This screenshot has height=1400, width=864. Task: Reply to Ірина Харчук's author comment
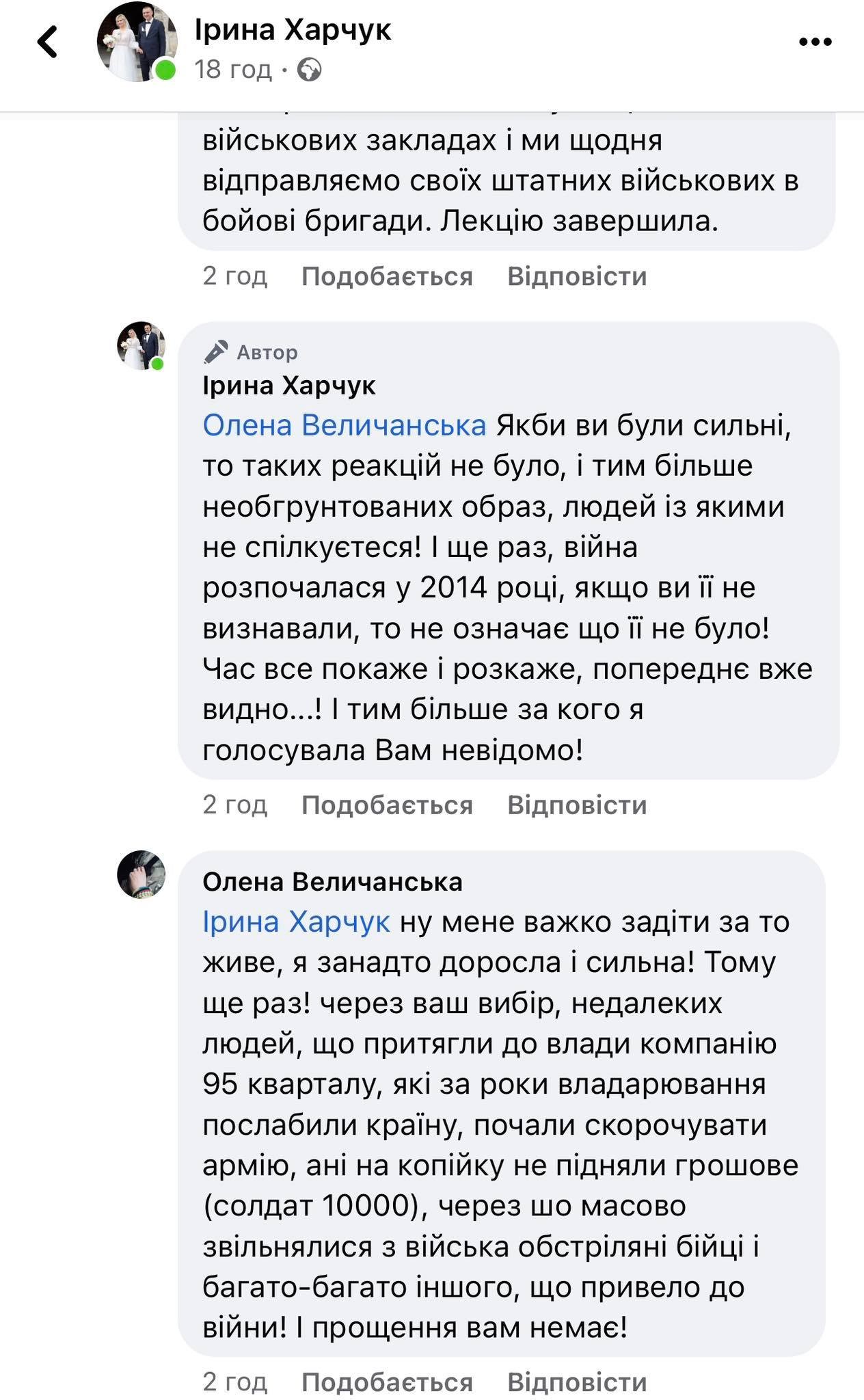tap(577, 805)
